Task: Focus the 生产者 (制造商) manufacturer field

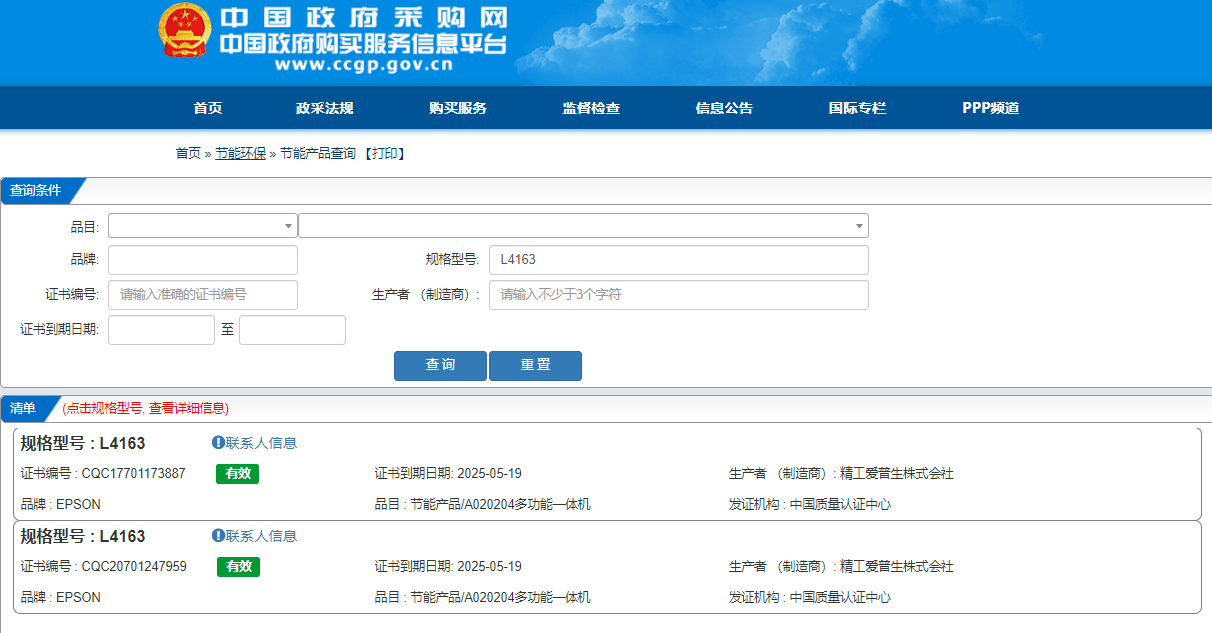Action: [x=679, y=295]
